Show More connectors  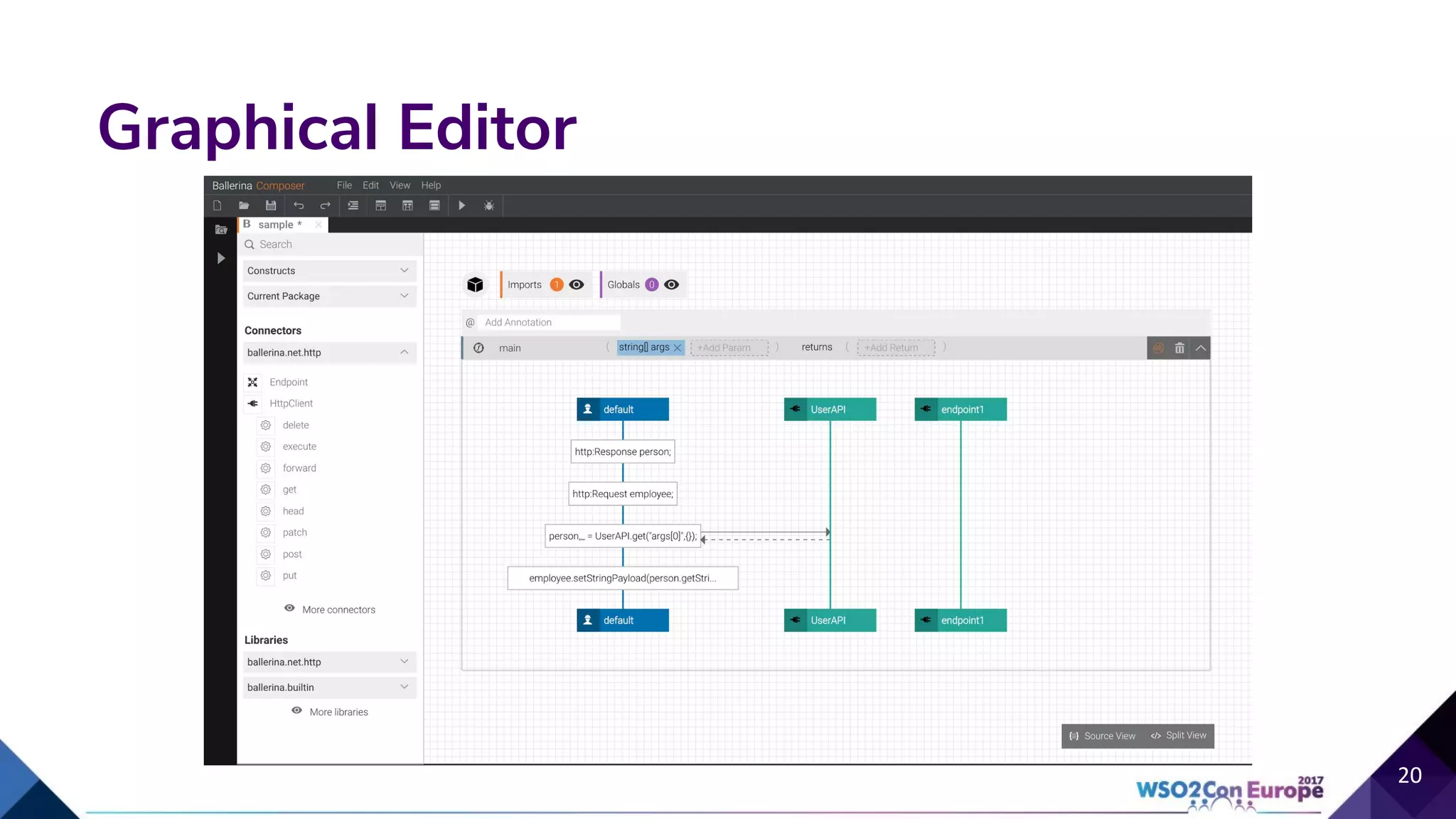click(330, 609)
